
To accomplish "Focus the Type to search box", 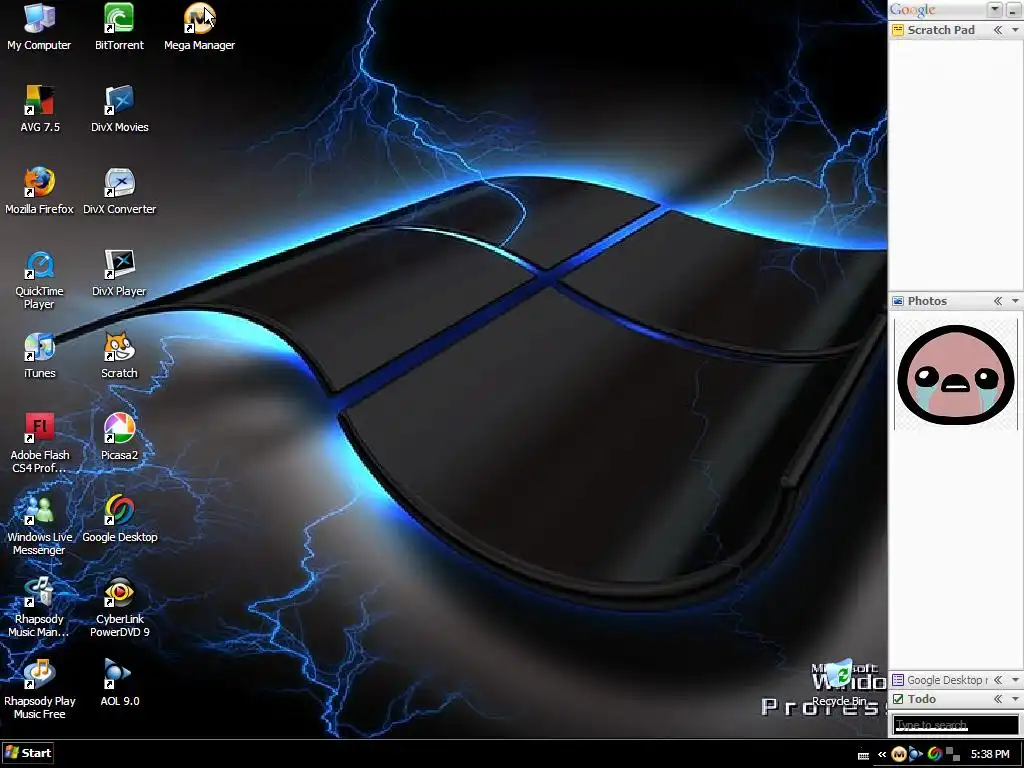I will pyautogui.click(x=955, y=725).
